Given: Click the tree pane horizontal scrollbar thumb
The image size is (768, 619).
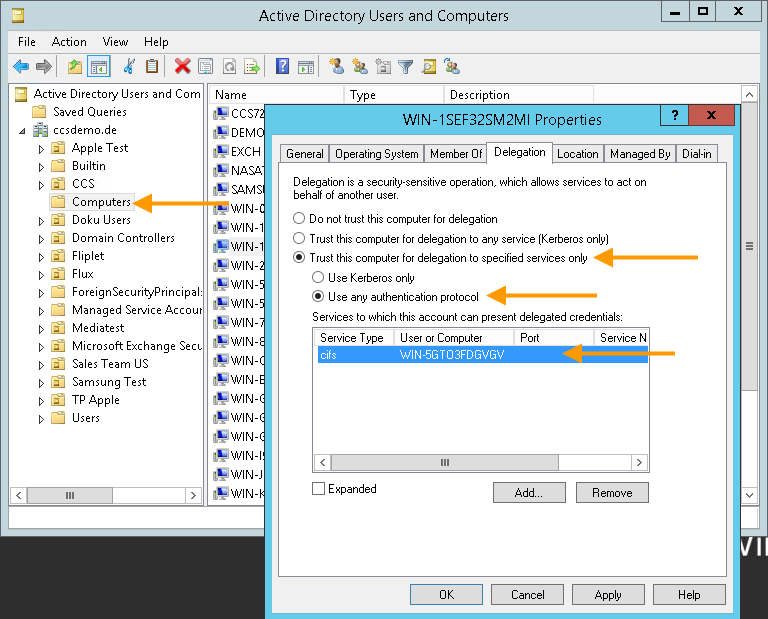Looking at the screenshot, I should (70, 495).
